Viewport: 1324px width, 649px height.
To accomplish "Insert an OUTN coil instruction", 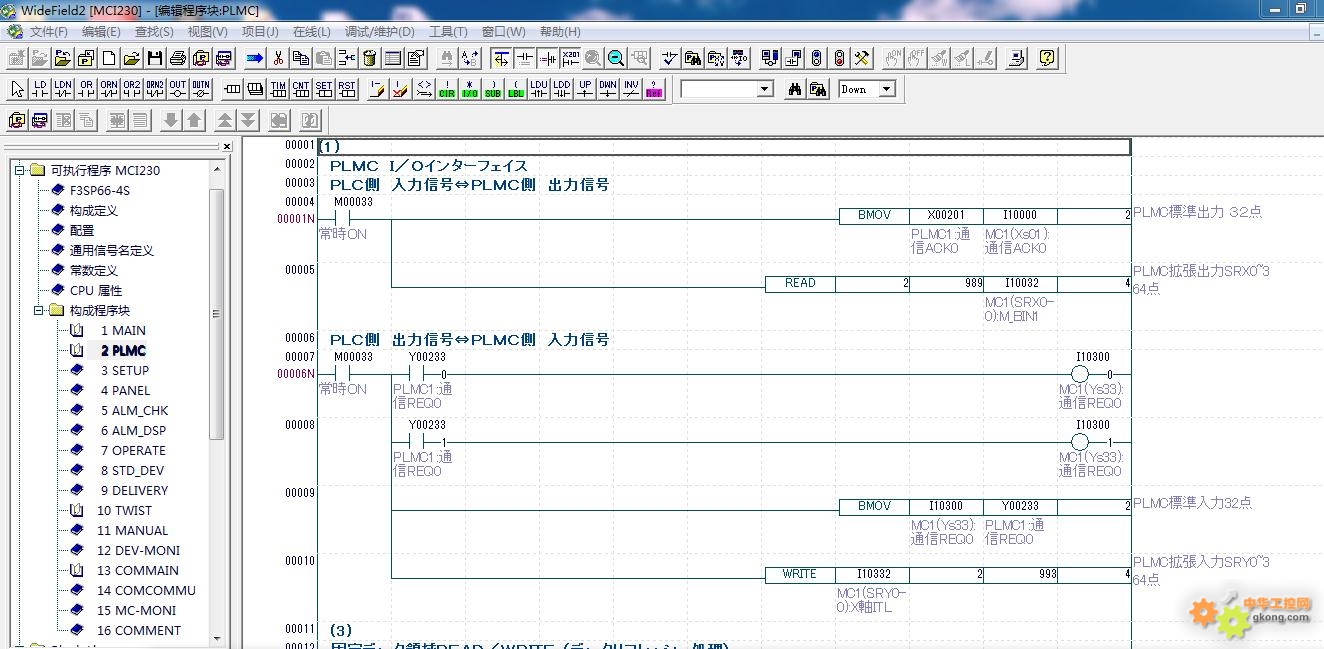I will point(201,89).
